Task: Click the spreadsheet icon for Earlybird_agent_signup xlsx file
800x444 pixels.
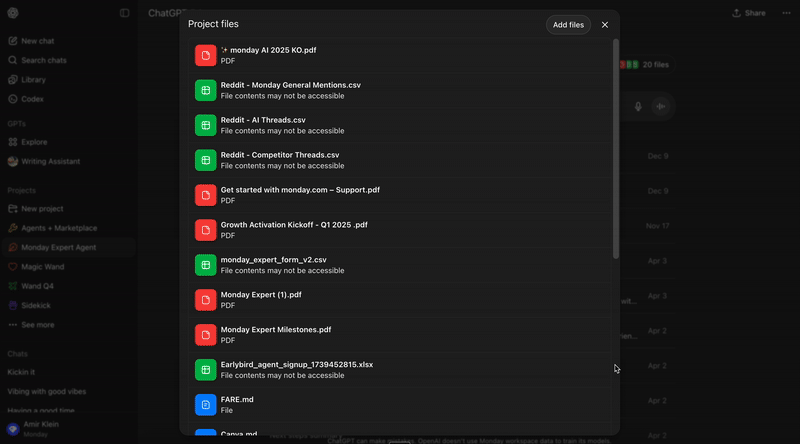Action: 206,370
